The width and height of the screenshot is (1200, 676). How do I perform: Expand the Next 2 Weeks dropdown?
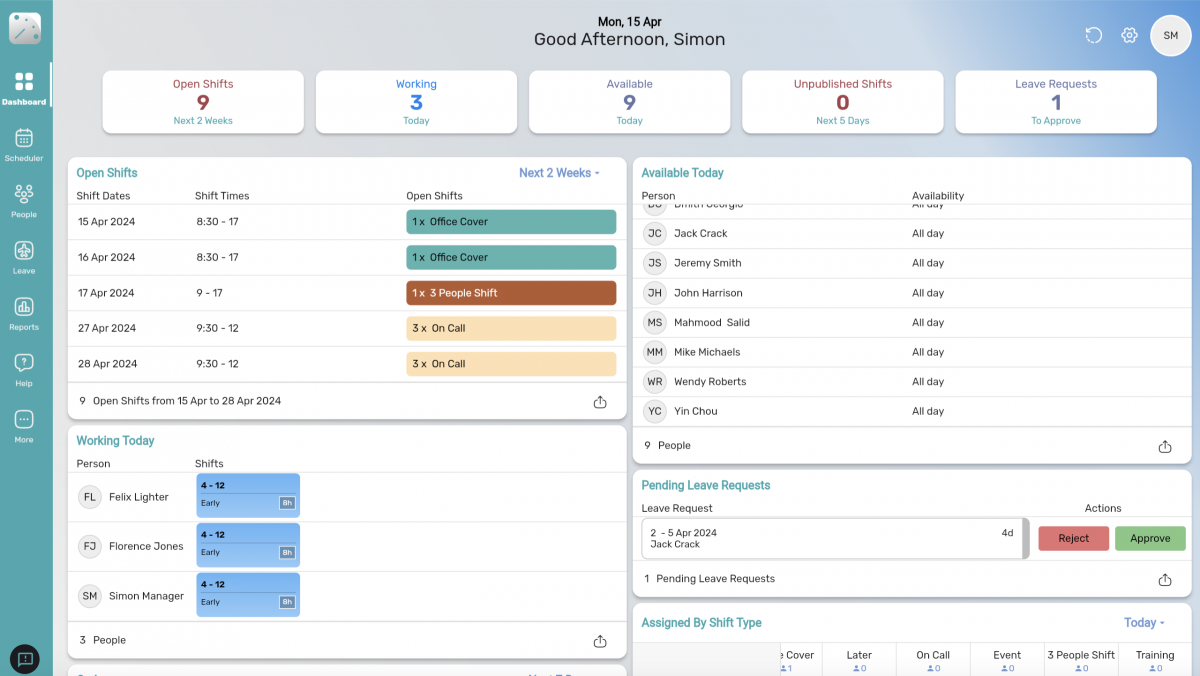point(559,173)
